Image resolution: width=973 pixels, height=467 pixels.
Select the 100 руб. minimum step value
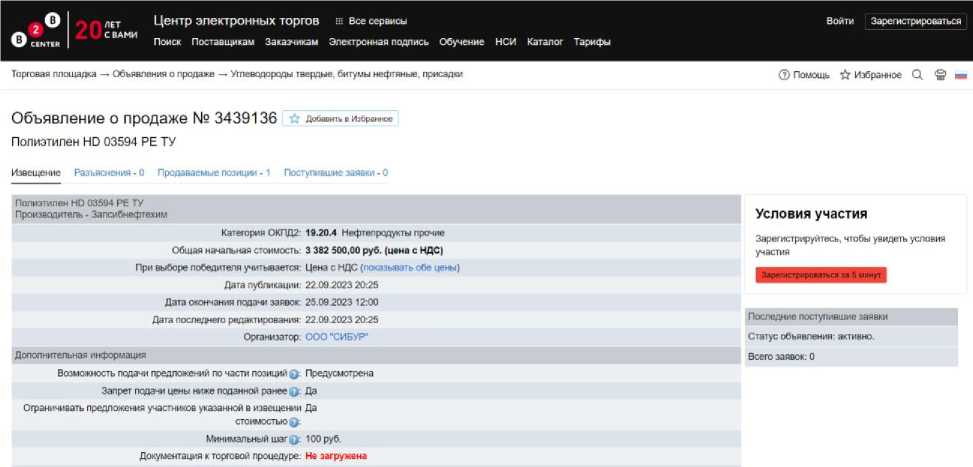point(323,439)
